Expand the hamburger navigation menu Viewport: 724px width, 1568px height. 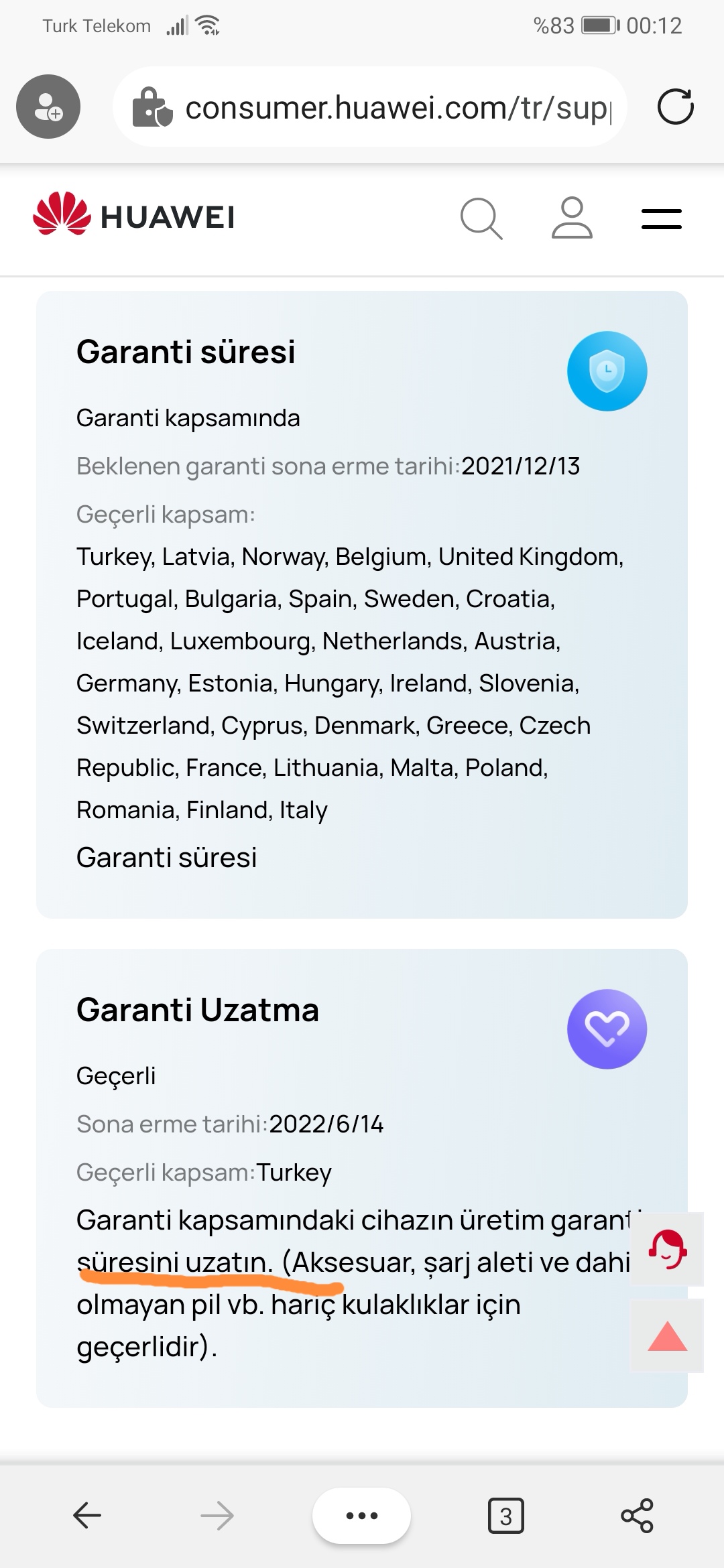(661, 218)
